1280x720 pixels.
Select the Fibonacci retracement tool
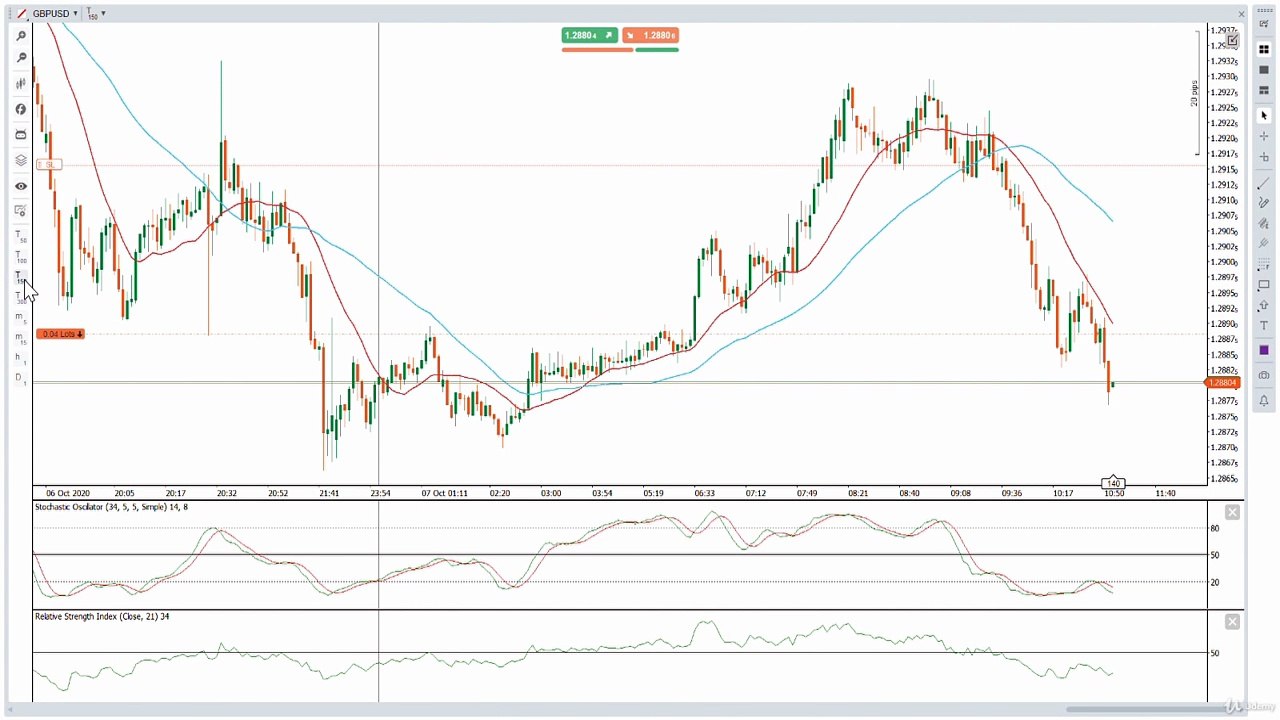click(x=1264, y=265)
